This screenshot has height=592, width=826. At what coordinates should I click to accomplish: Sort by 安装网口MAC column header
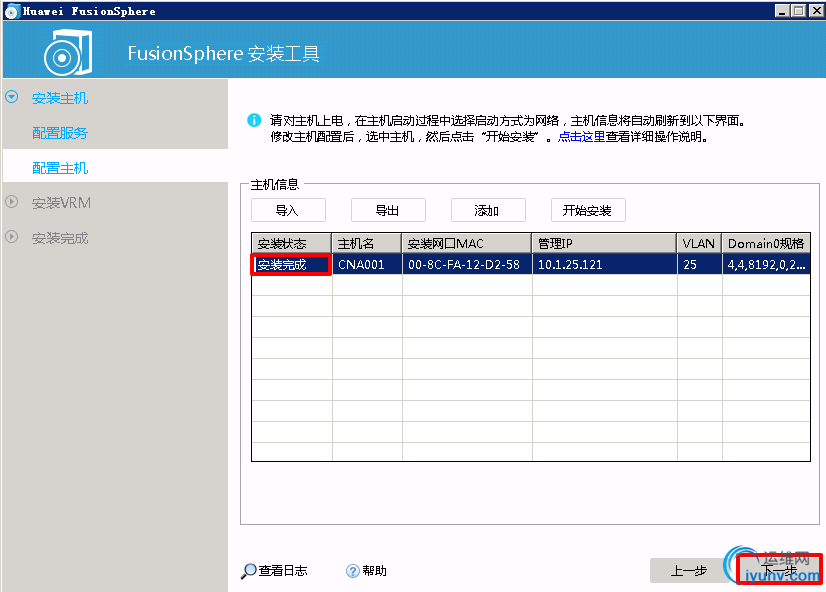[466, 243]
